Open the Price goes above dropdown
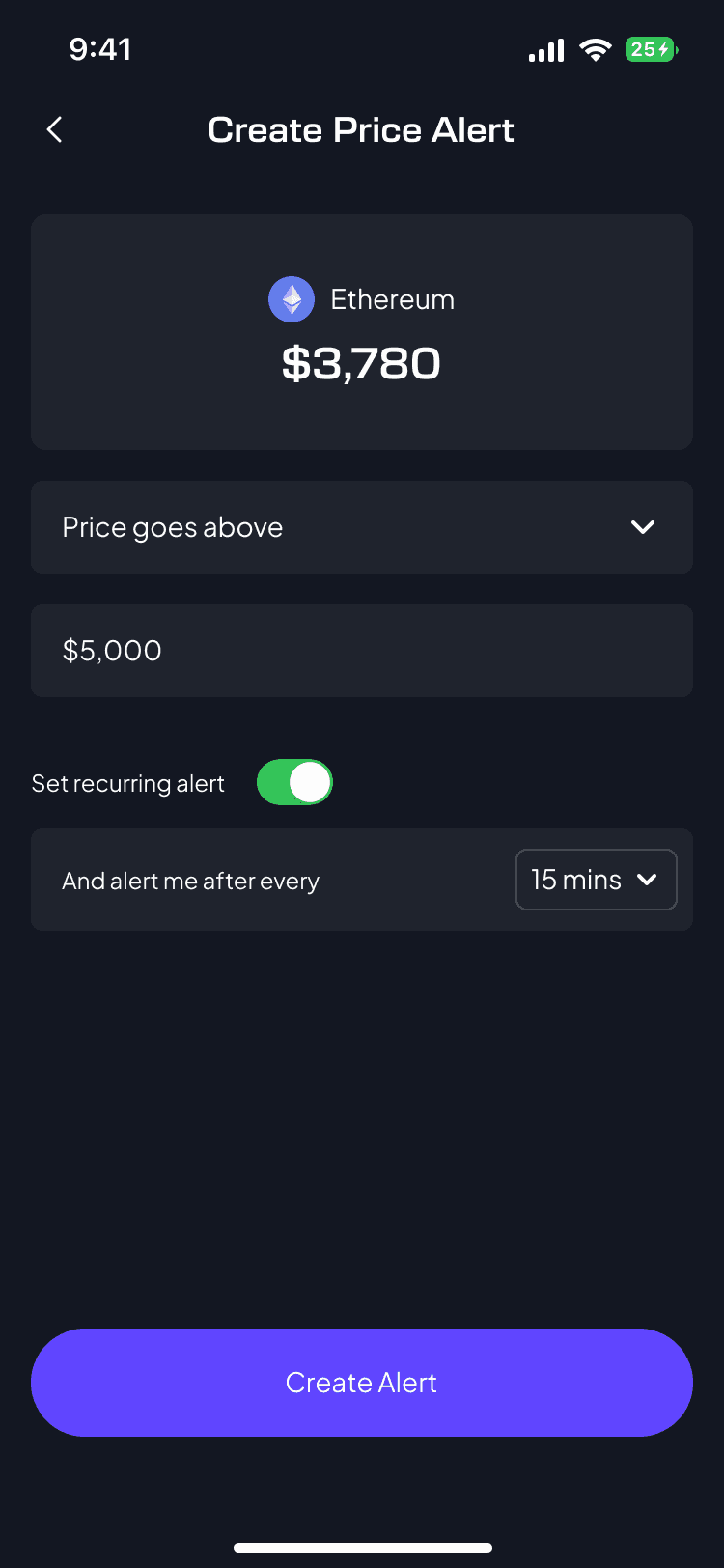The height and width of the screenshot is (1568, 724). click(362, 527)
